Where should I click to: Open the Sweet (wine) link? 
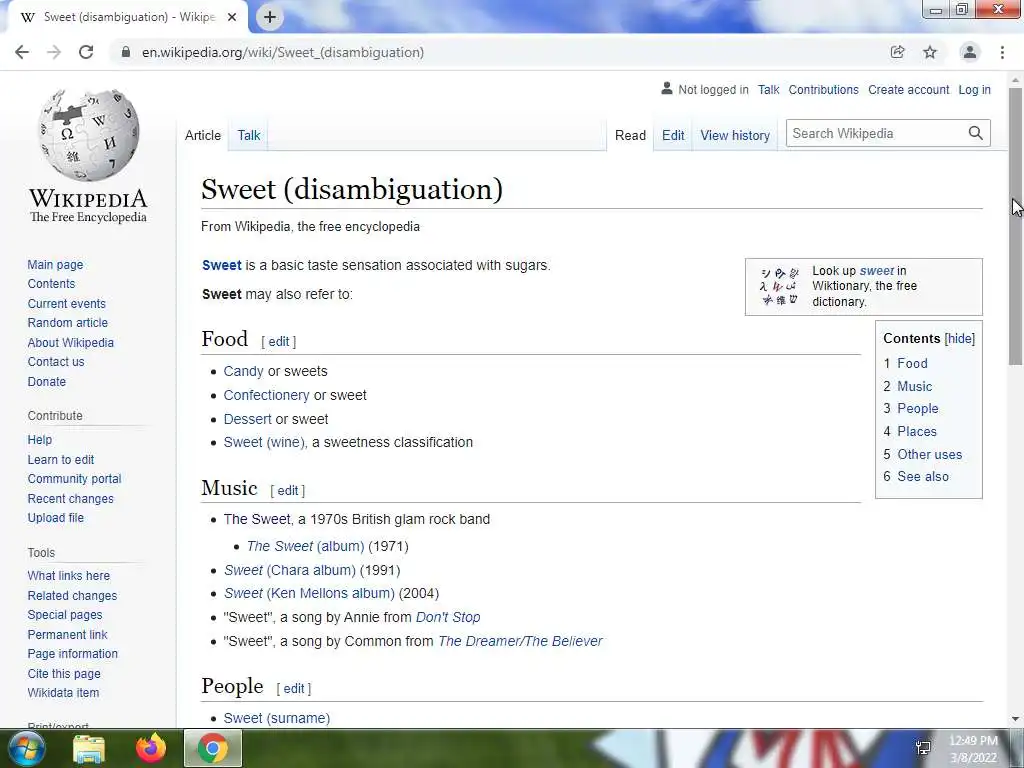(264, 442)
